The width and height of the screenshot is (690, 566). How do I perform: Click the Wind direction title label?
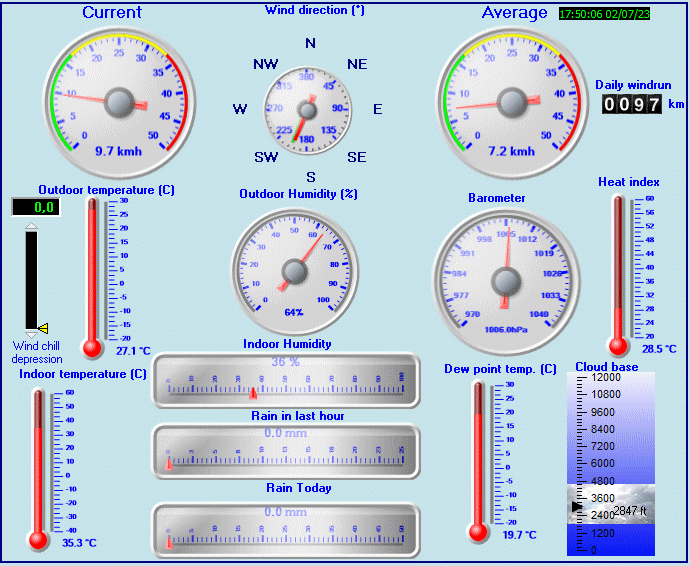pos(314,10)
